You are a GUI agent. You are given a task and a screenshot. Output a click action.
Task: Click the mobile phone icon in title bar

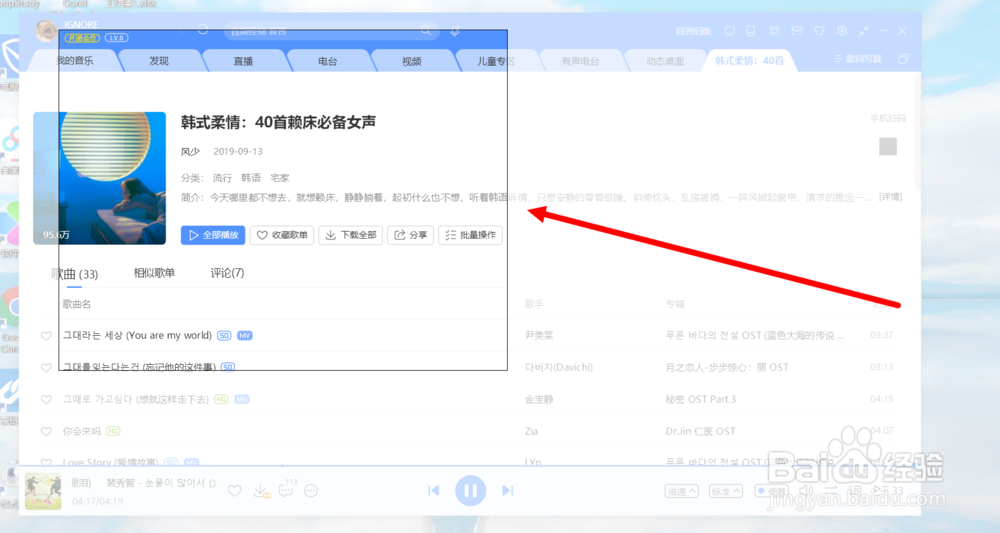[x=751, y=31]
